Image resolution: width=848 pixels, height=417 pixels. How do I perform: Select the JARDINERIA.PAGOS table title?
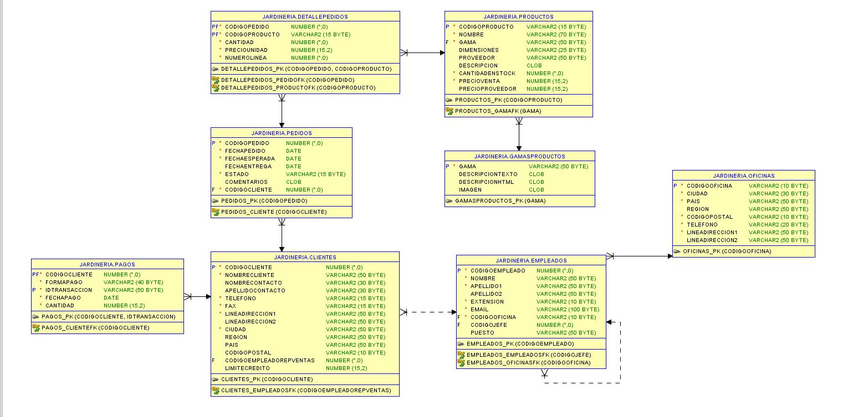pos(107,264)
